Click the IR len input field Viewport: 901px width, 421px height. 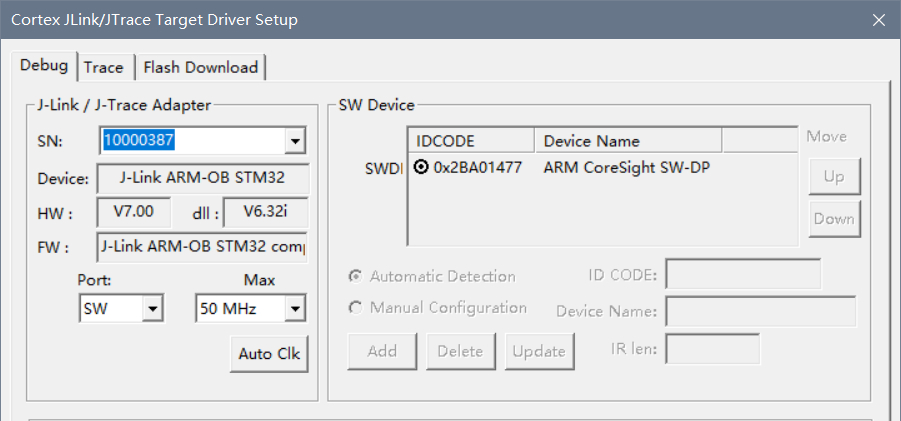[x=712, y=349]
